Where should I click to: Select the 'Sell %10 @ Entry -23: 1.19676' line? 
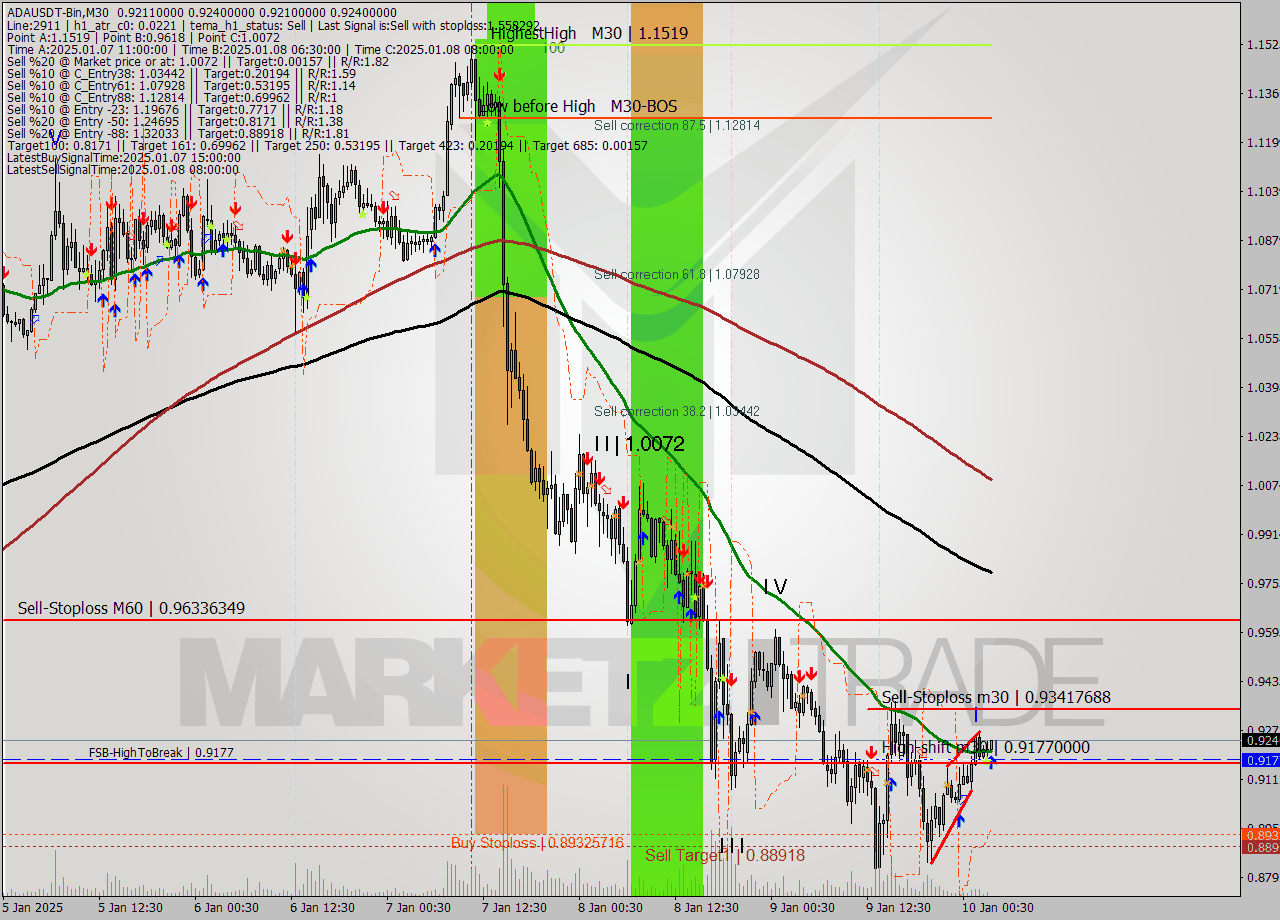(x=175, y=109)
